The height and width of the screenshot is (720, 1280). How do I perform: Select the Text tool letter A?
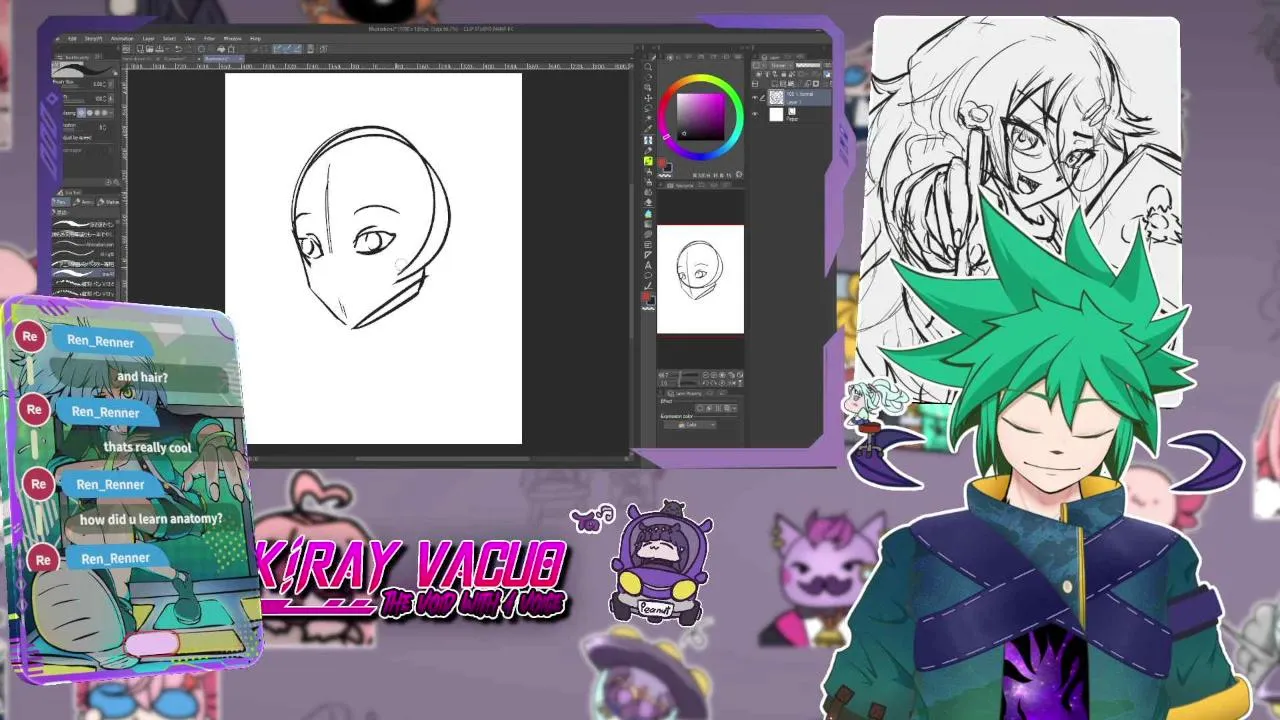[x=648, y=265]
